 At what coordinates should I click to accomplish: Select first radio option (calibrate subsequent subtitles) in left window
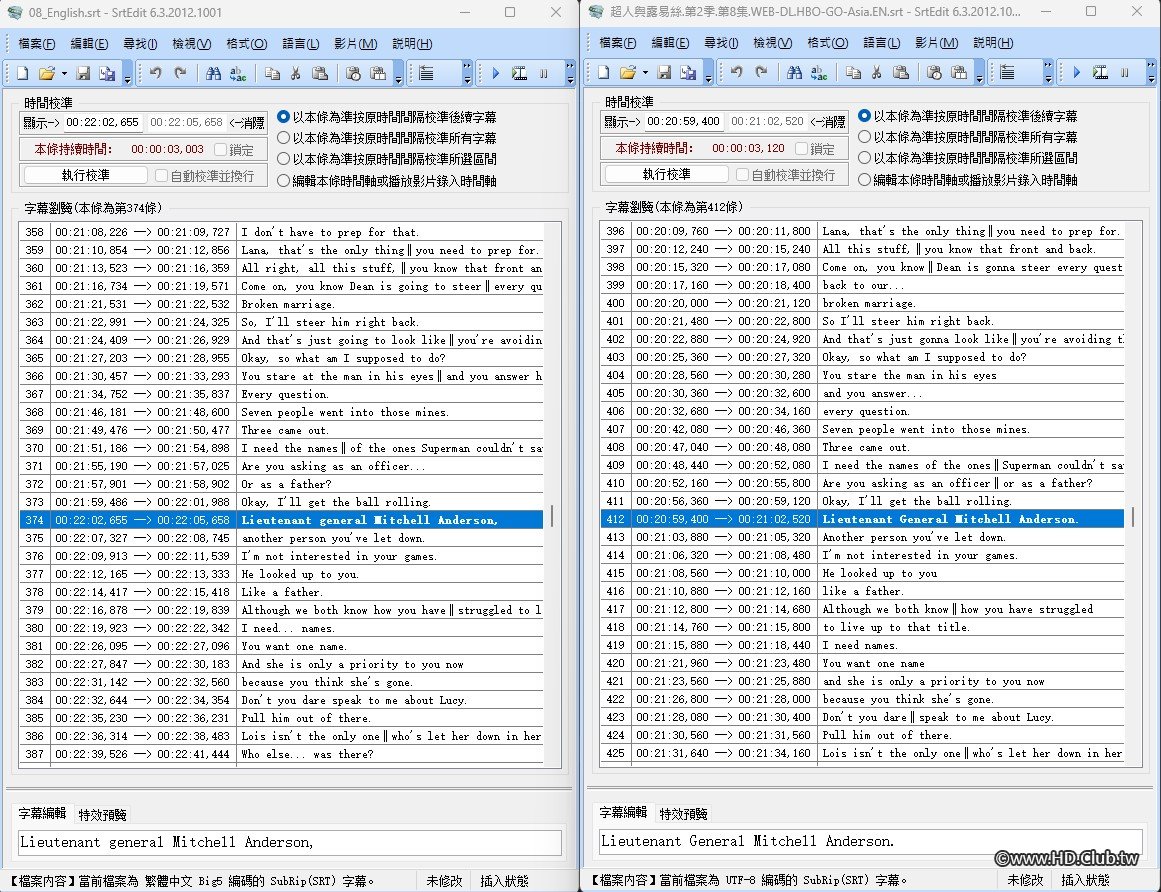[283, 117]
